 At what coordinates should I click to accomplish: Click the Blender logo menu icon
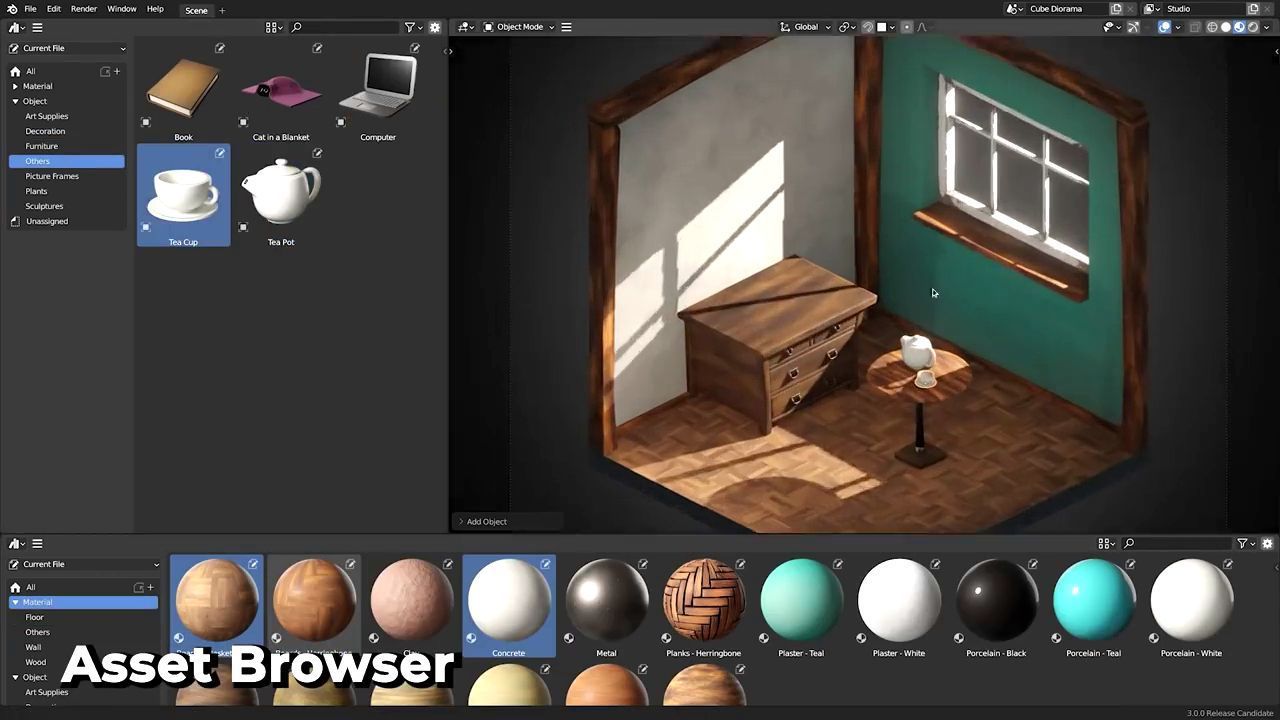click(12, 9)
